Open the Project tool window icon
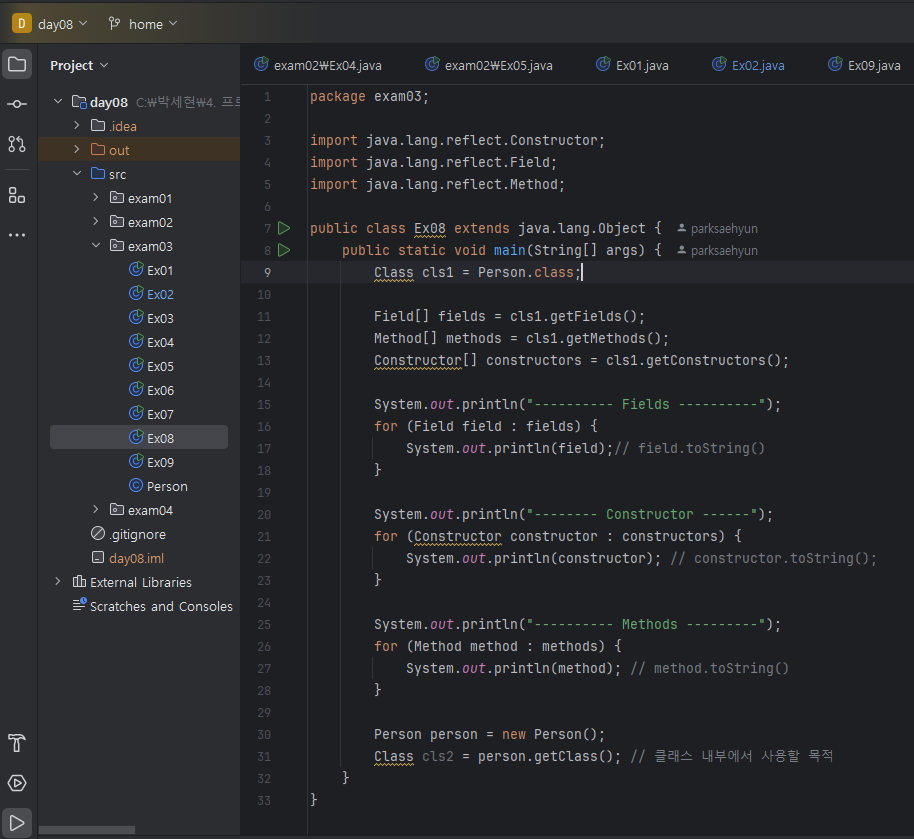914x839 pixels. click(17, 65)
